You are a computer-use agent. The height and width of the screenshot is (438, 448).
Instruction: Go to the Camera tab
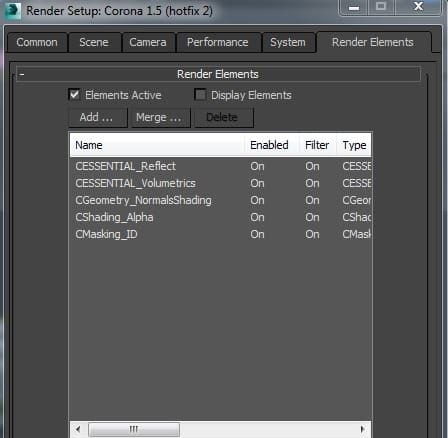[x=148, y=43]
